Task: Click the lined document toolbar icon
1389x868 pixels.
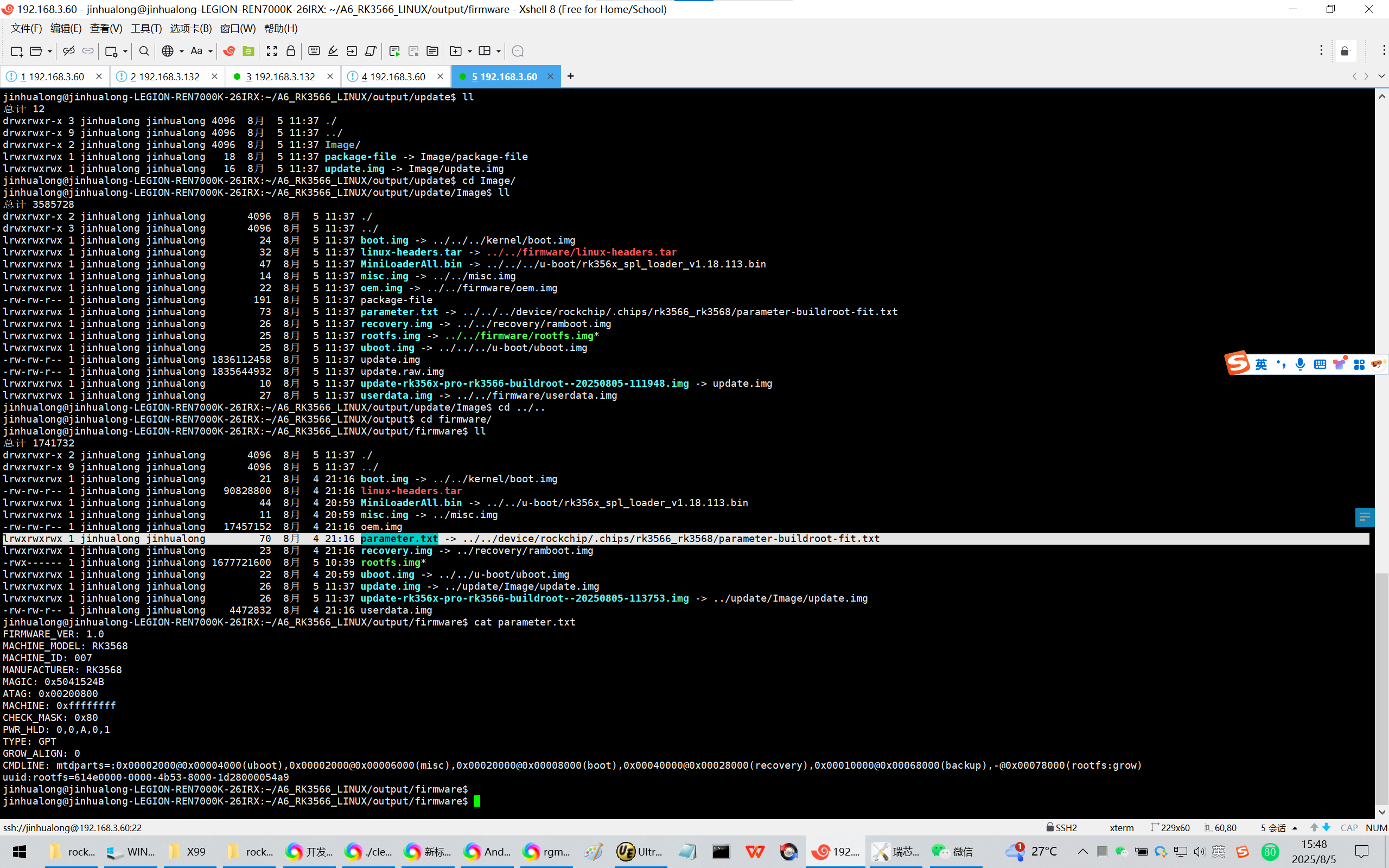Action: pyautogui.click(x=432, y=52)
